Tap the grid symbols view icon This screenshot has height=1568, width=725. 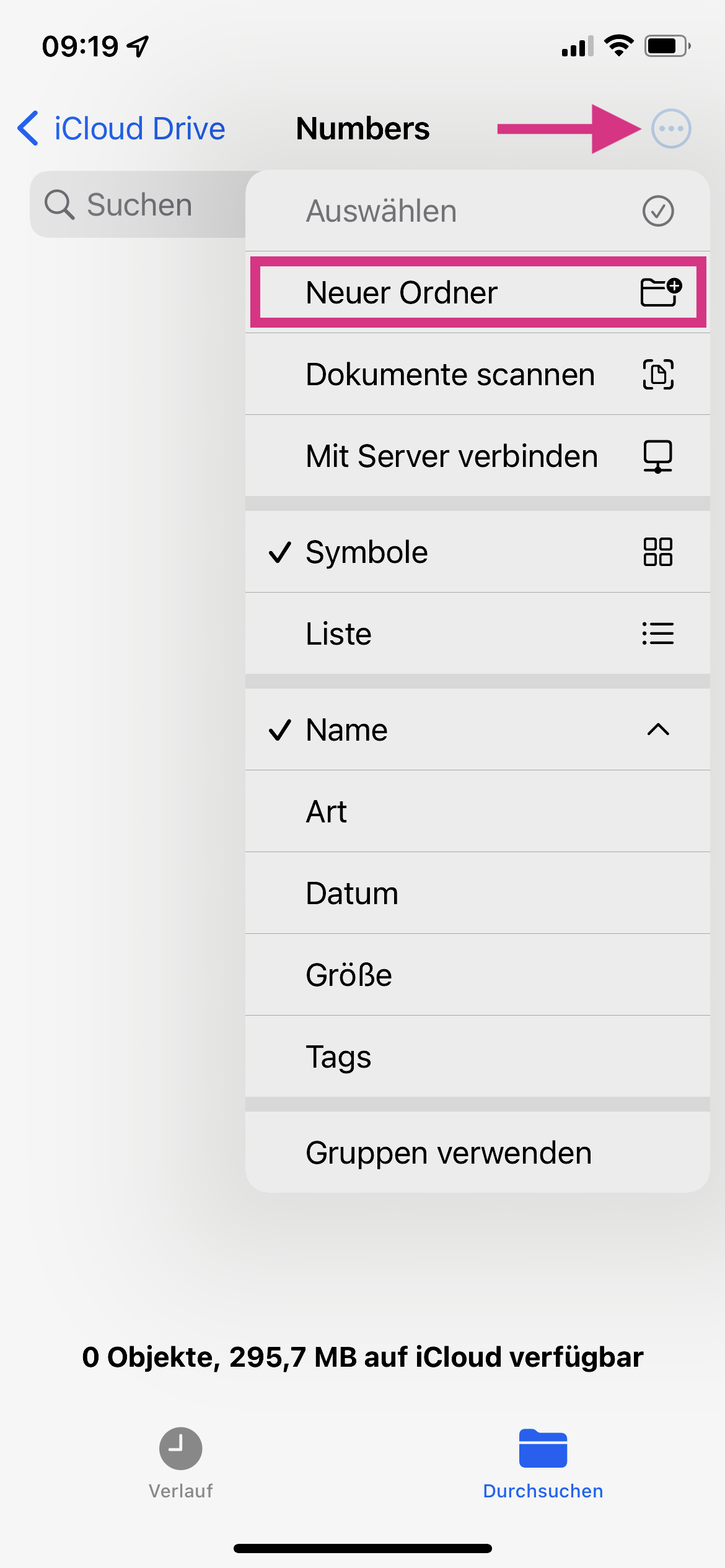pos(657,552)
